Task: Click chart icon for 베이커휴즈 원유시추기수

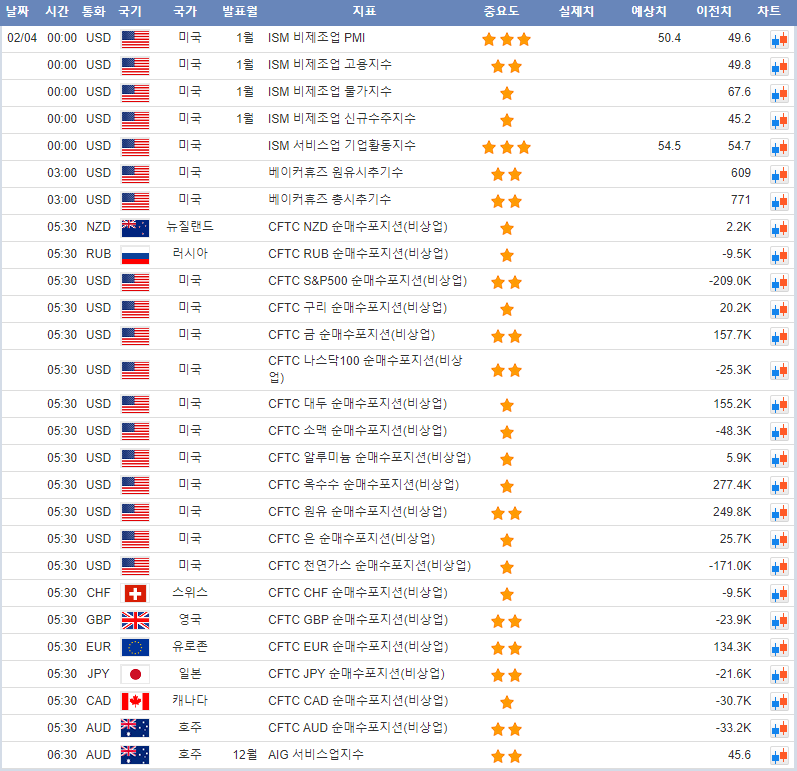Action: click(778, 174)
